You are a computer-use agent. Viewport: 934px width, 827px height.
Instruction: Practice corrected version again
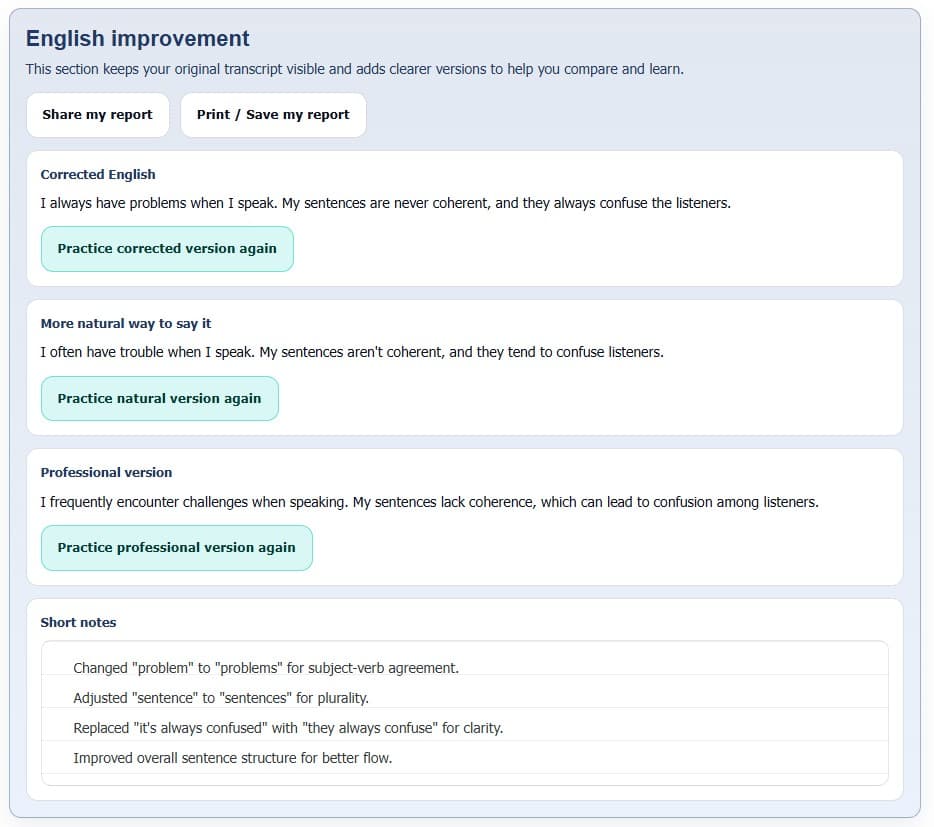(166, 248)
